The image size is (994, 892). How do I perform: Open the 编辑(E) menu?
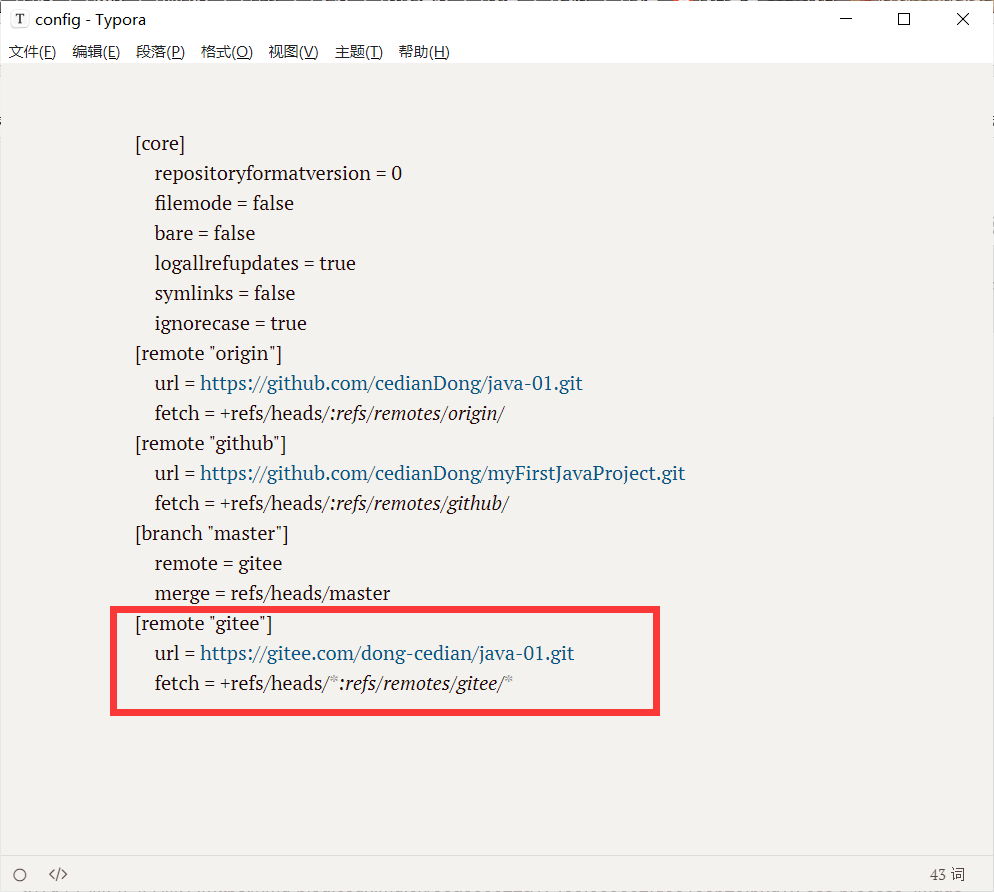pyautogui.click(x=96, y=52)
